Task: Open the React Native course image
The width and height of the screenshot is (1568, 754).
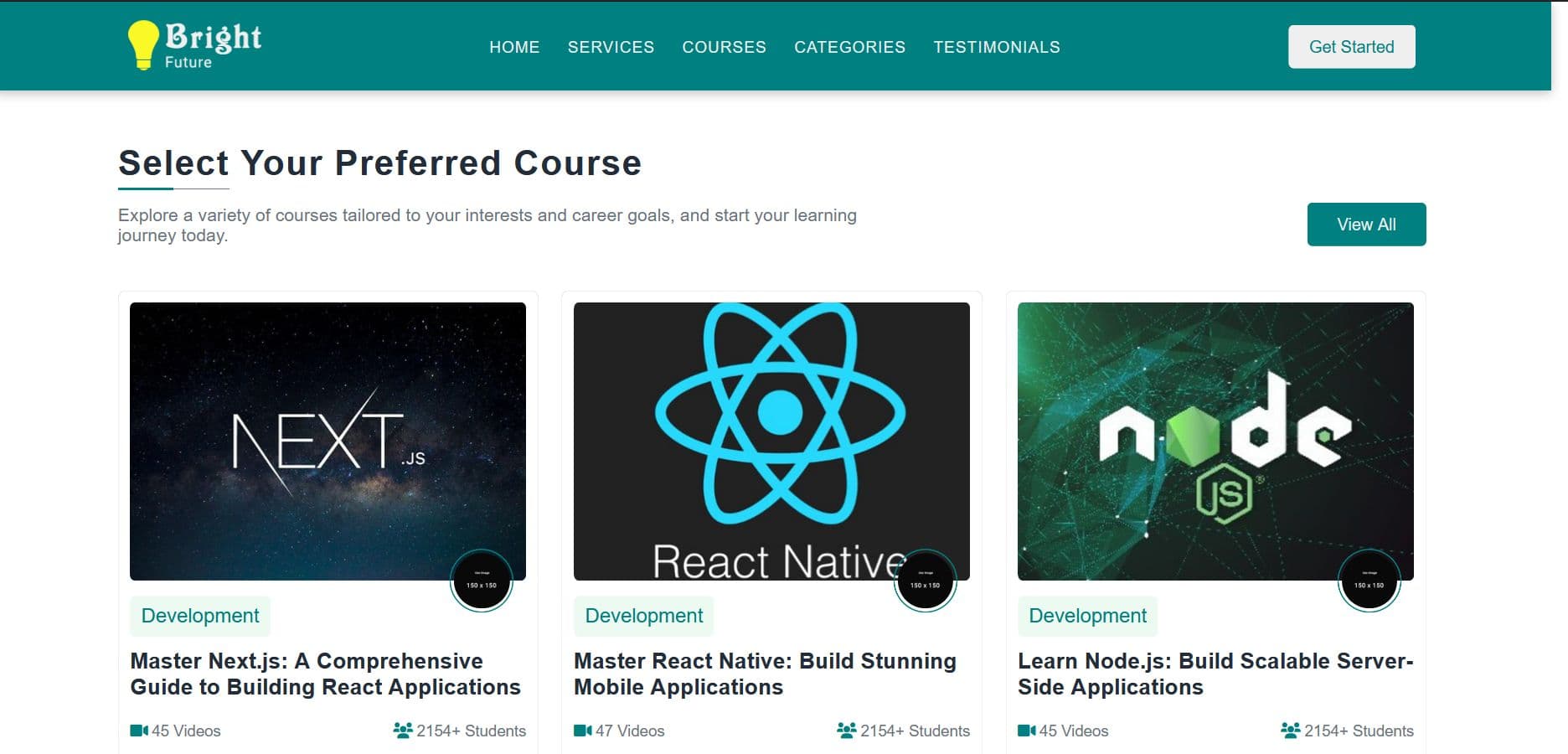Action: (771, 442)
